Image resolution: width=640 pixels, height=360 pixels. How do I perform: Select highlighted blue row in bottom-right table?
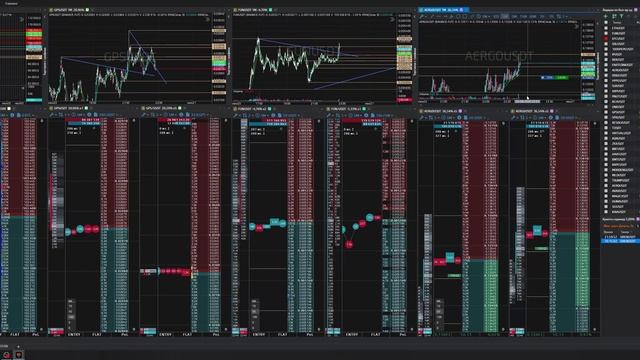(x=621, y=241)
